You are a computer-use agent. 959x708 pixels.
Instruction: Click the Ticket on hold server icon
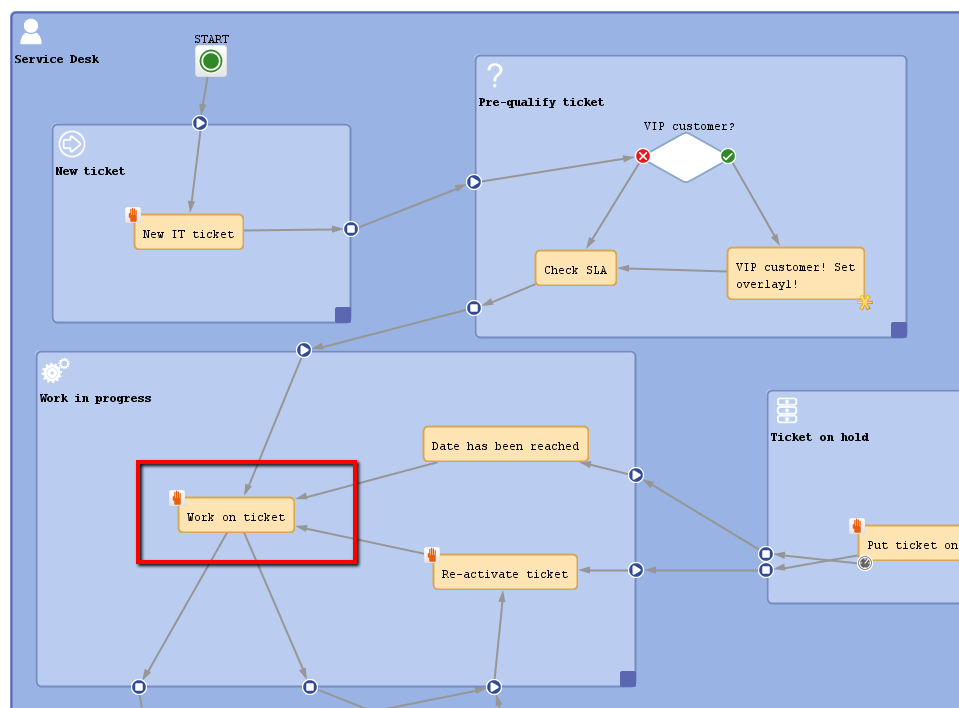(787, 410)
